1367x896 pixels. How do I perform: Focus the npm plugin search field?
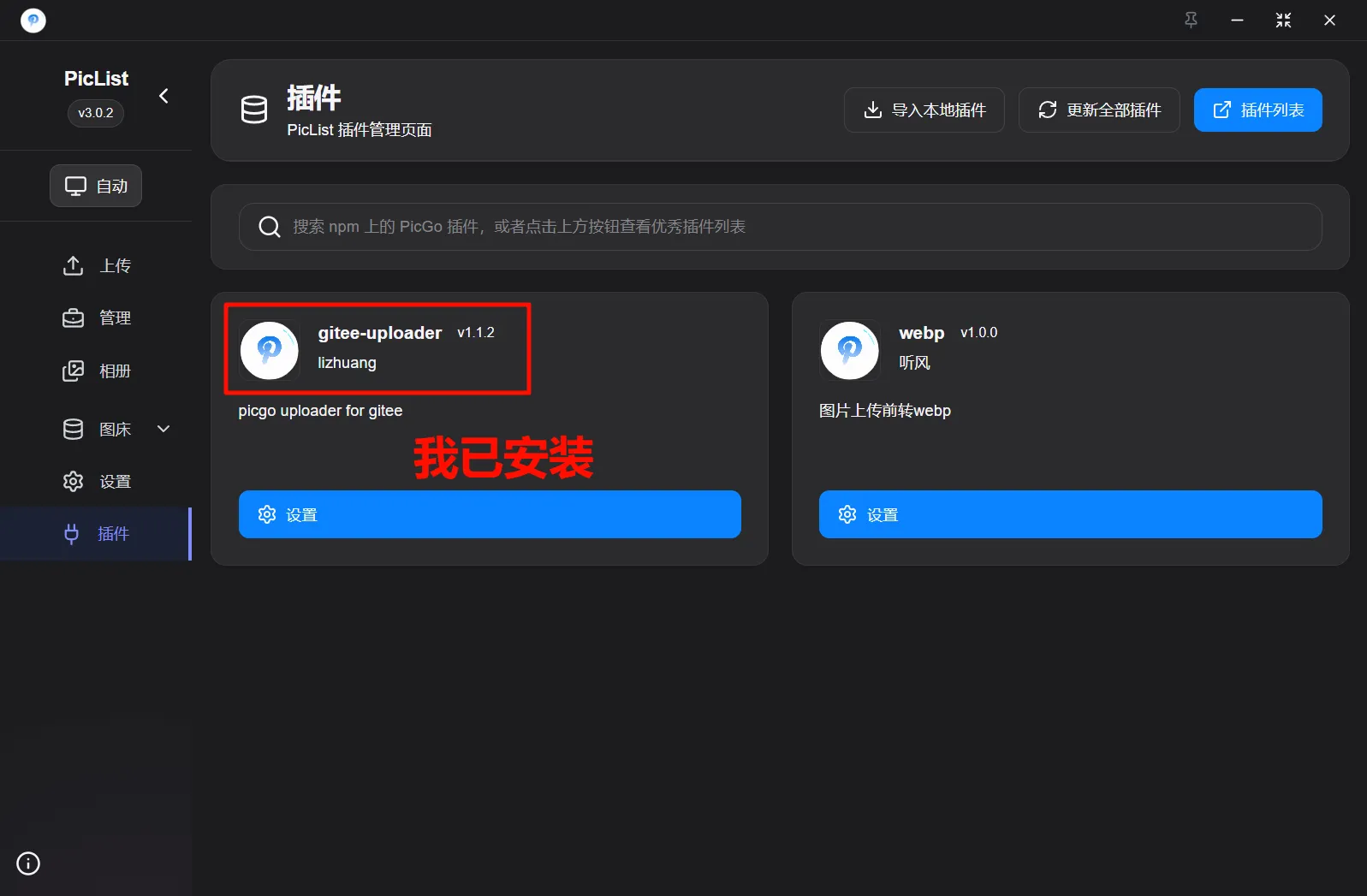781,227
